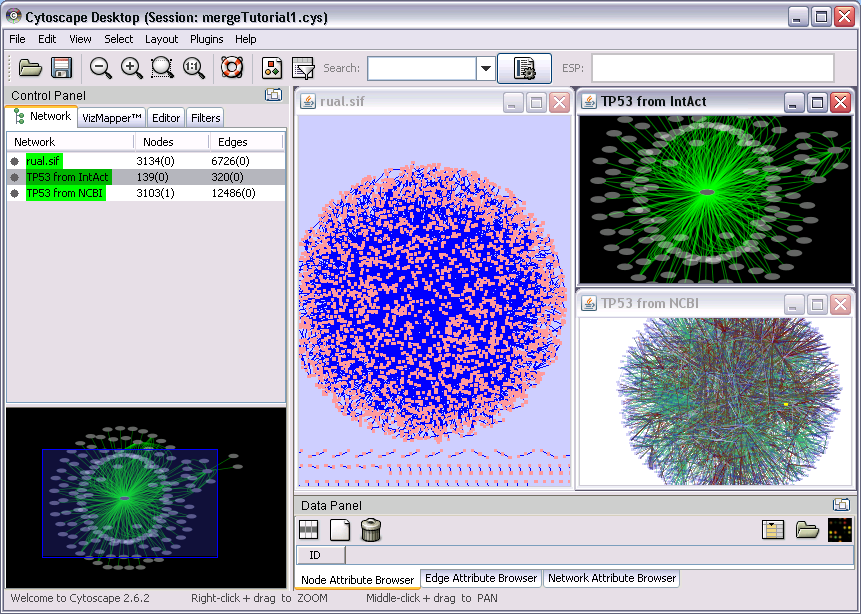Click the select attributes icon in Data Panel

309,530
